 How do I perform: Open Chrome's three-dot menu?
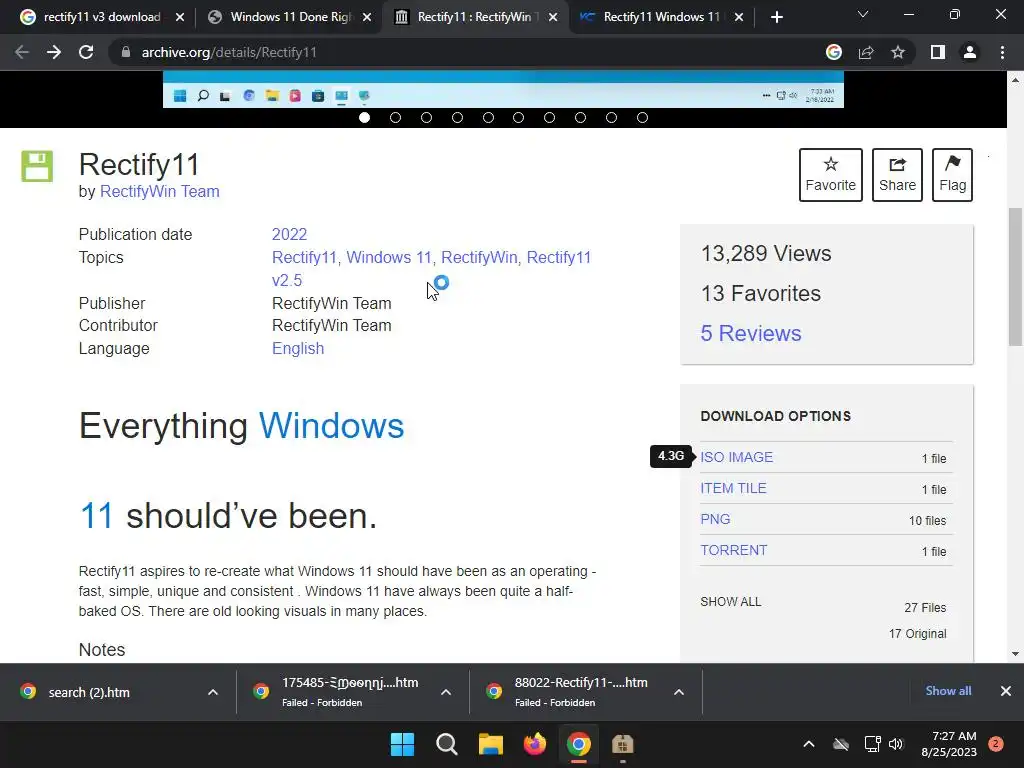click(x=1002, y=52)
